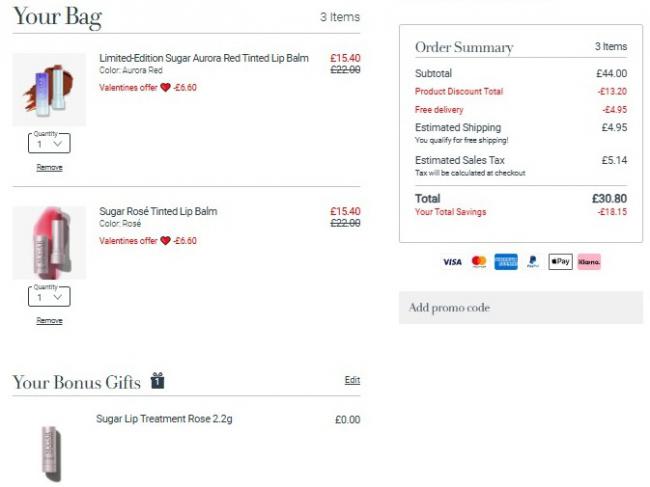The height and width of the screenshot is (487, 650).
Task: Edit your bonus gifts
Action: tap(352, 380)
